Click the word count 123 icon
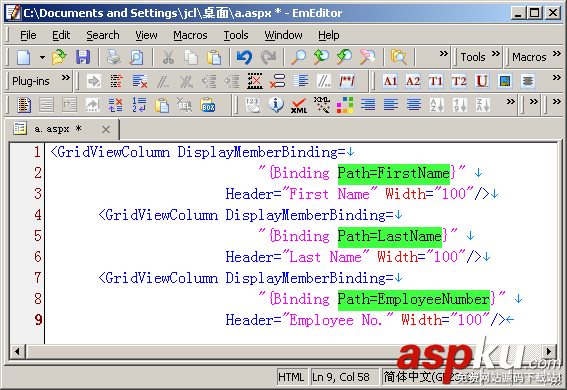 252,105
